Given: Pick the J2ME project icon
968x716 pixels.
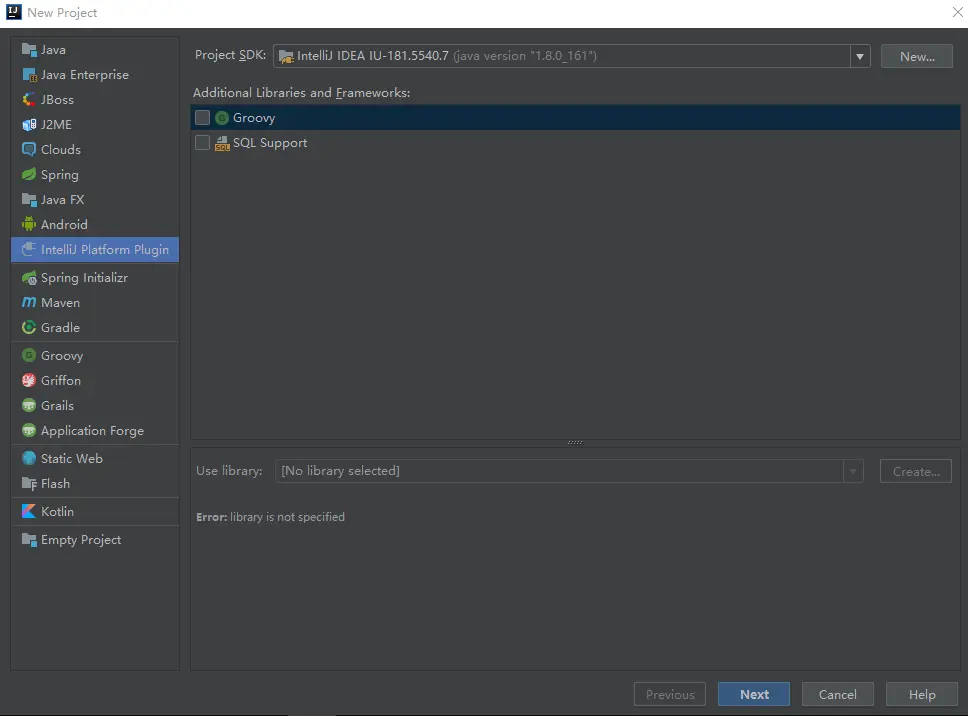Looking at the screenshot, I should pyautogui.click(x=29, y=125).
